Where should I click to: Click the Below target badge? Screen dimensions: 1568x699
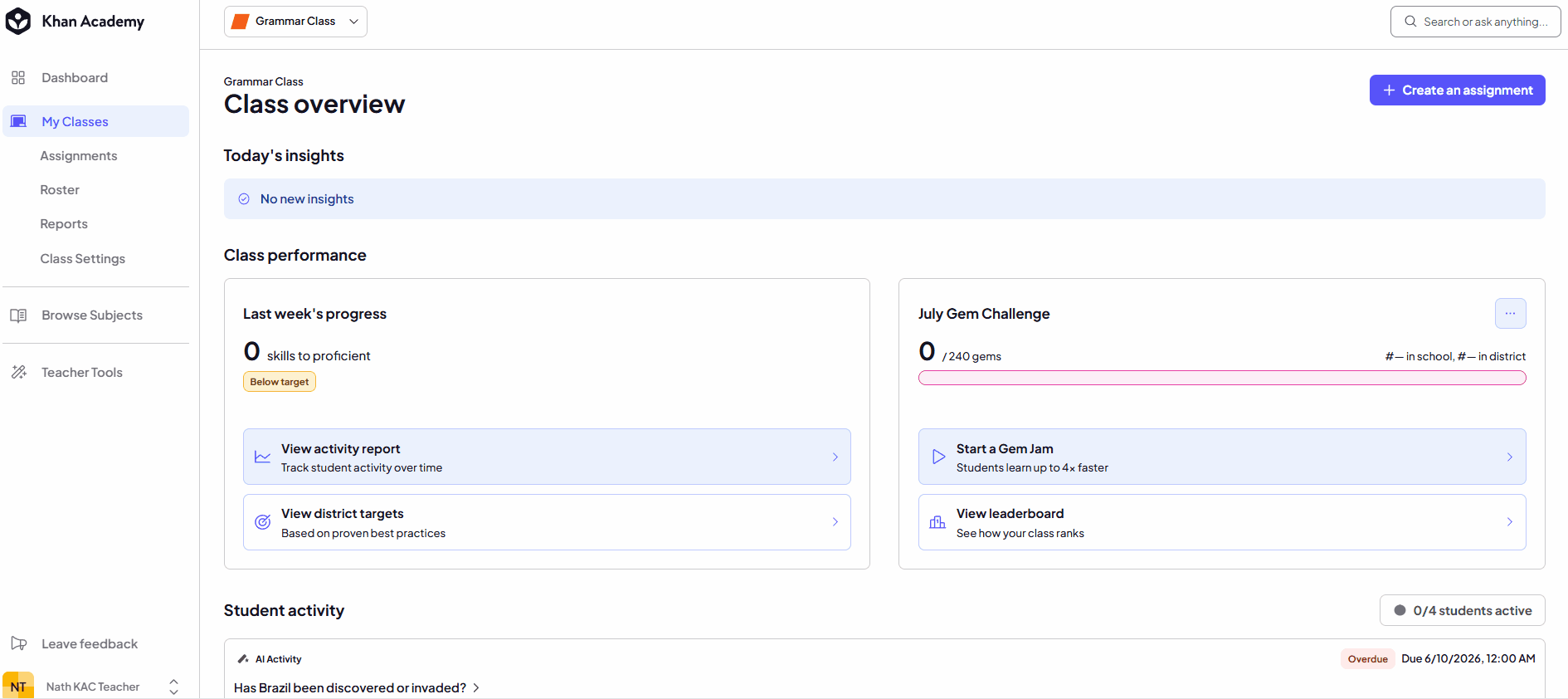(x=280, y=382)
